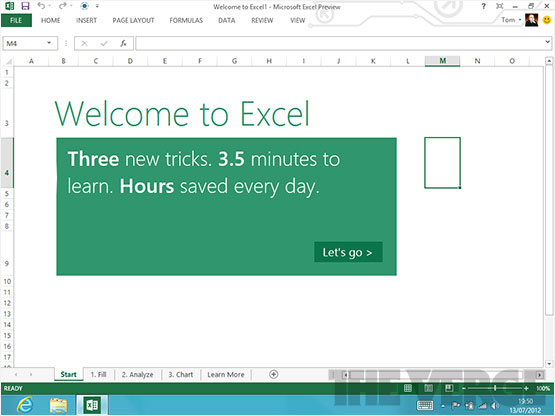
Task: Send feedback with the smiley face icon
Action: 547,20
